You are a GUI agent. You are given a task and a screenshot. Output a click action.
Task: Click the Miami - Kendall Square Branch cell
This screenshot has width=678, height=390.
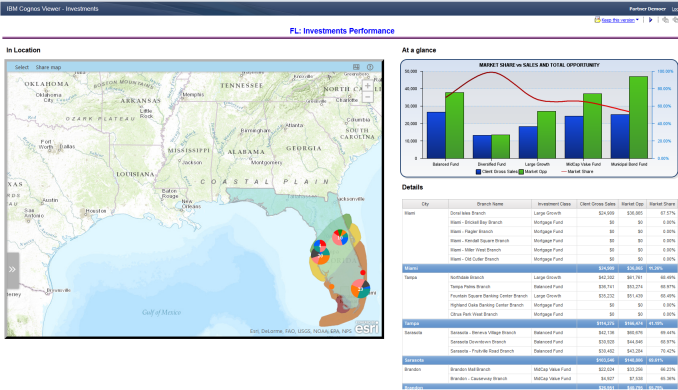coord(490,241)
